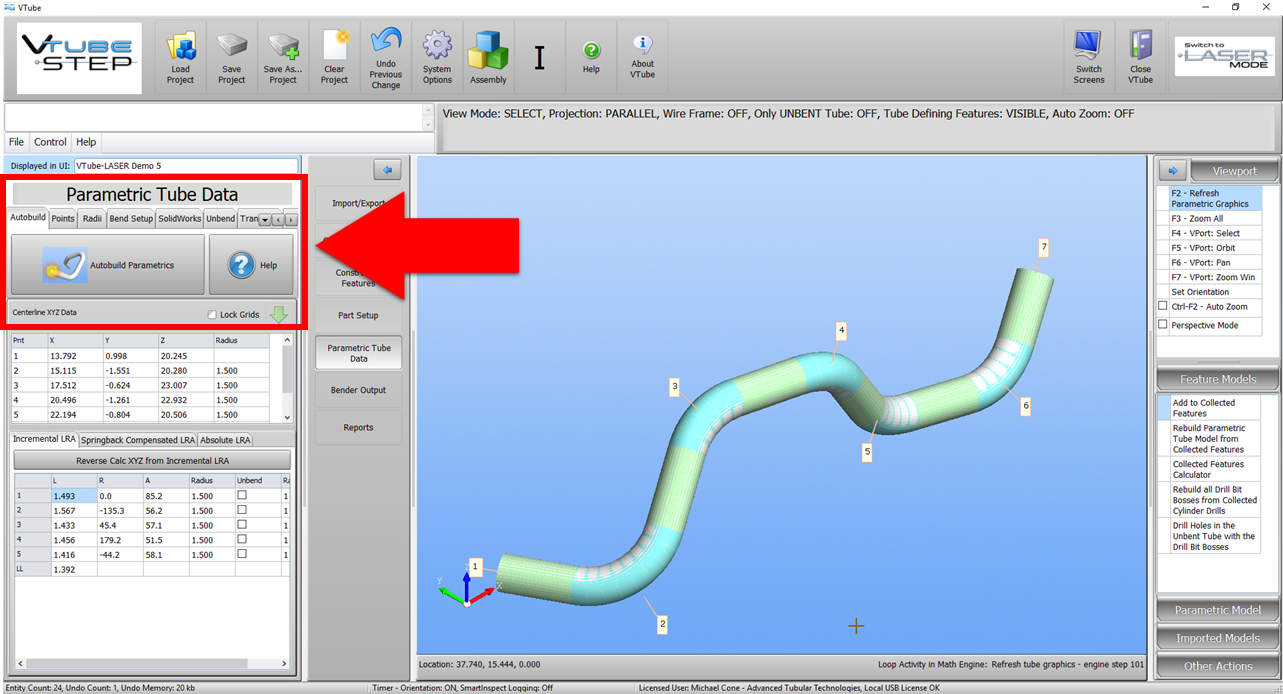1283x694 pixels.
Task: Click Reverse Calc XYZ from Incremental LRA
Action: click(152, 460)
